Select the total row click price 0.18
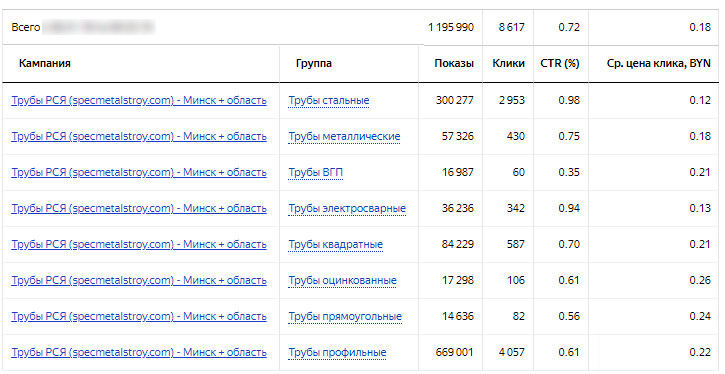The width and height of the screenshot is (725, 374). [700, 27]
